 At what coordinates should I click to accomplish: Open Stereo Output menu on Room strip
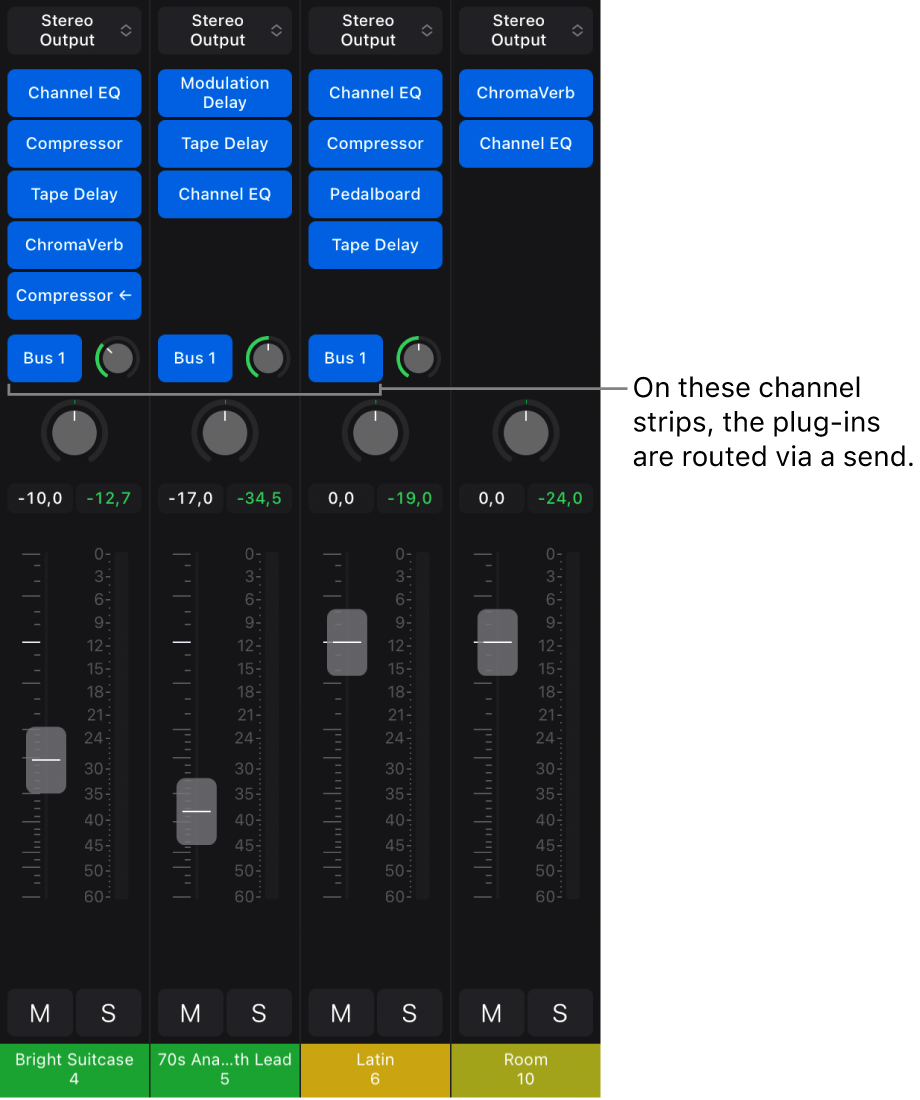526,30
